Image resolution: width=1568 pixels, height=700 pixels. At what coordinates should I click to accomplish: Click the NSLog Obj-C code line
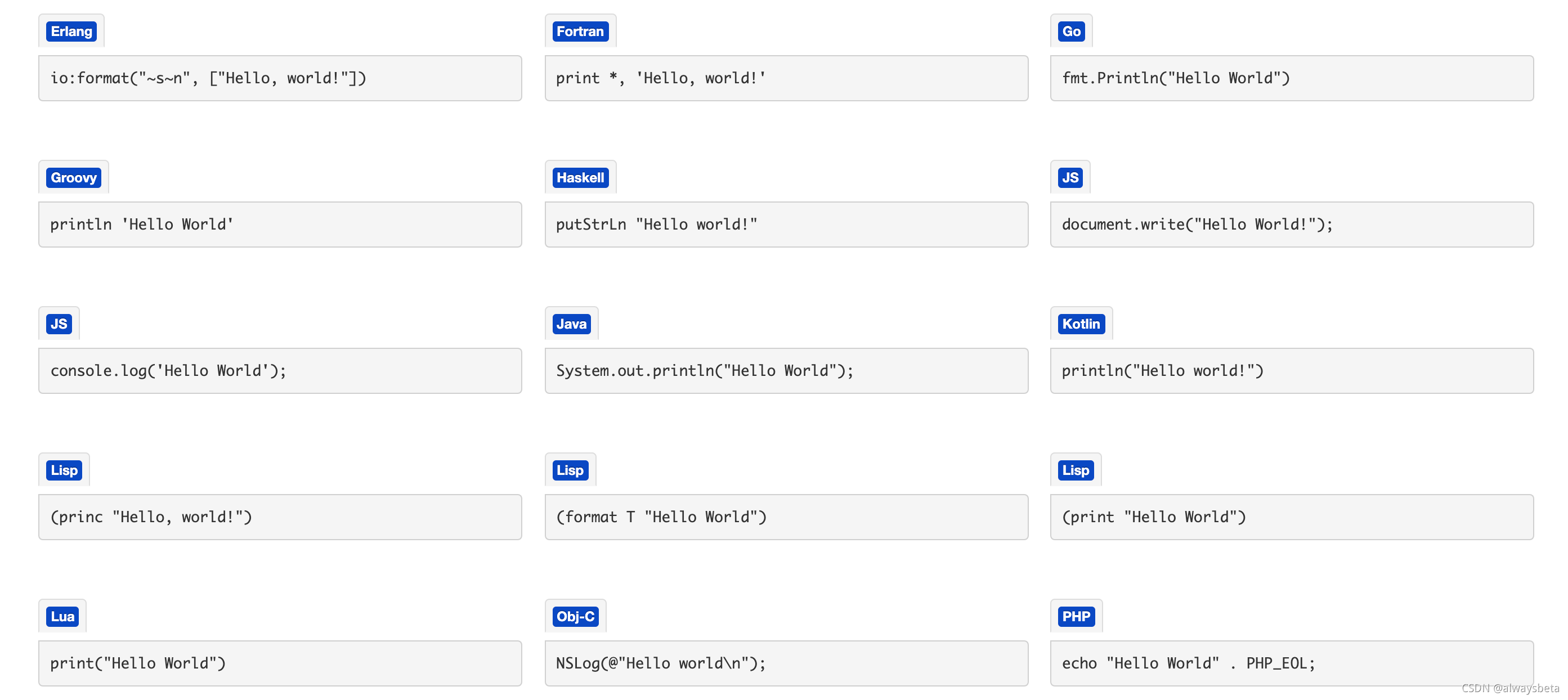tap(786, 663)
